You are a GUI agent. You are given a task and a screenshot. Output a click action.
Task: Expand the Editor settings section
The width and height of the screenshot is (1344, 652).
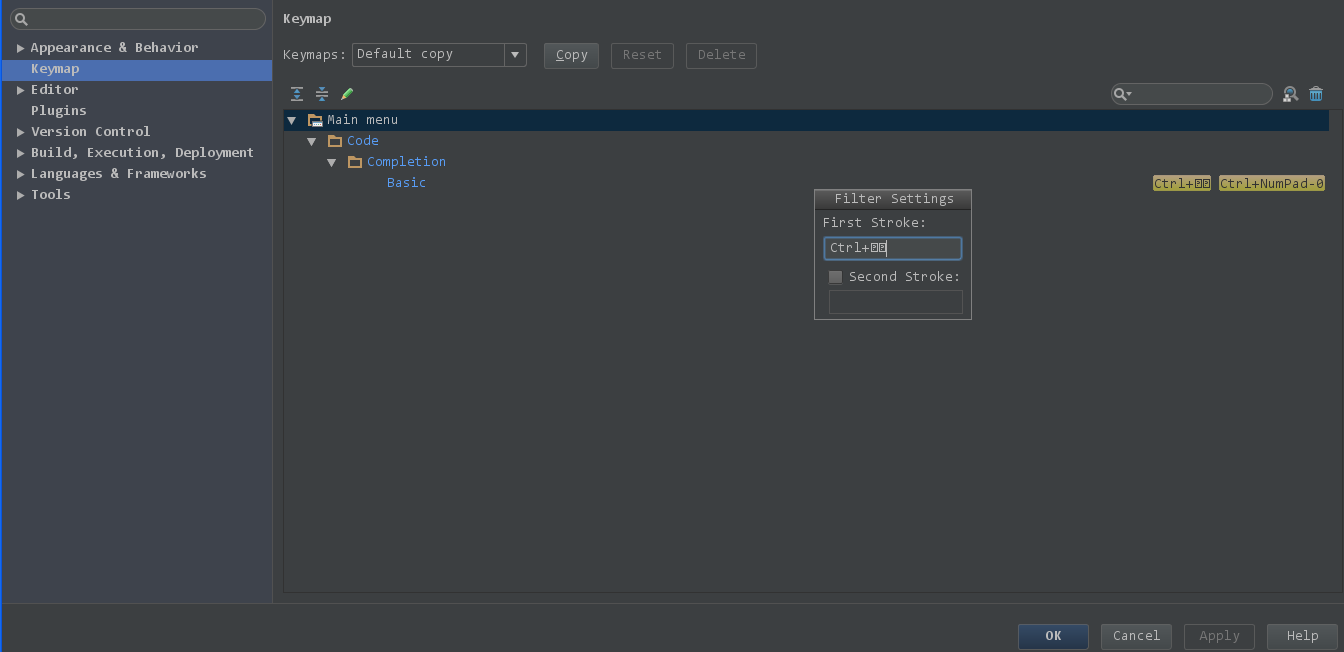coord(20,90)
